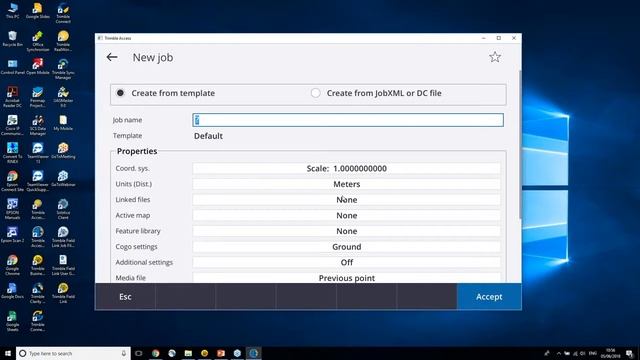Open Active map property
The height and width of the screenshot is (360, 640).
point(347,216)
